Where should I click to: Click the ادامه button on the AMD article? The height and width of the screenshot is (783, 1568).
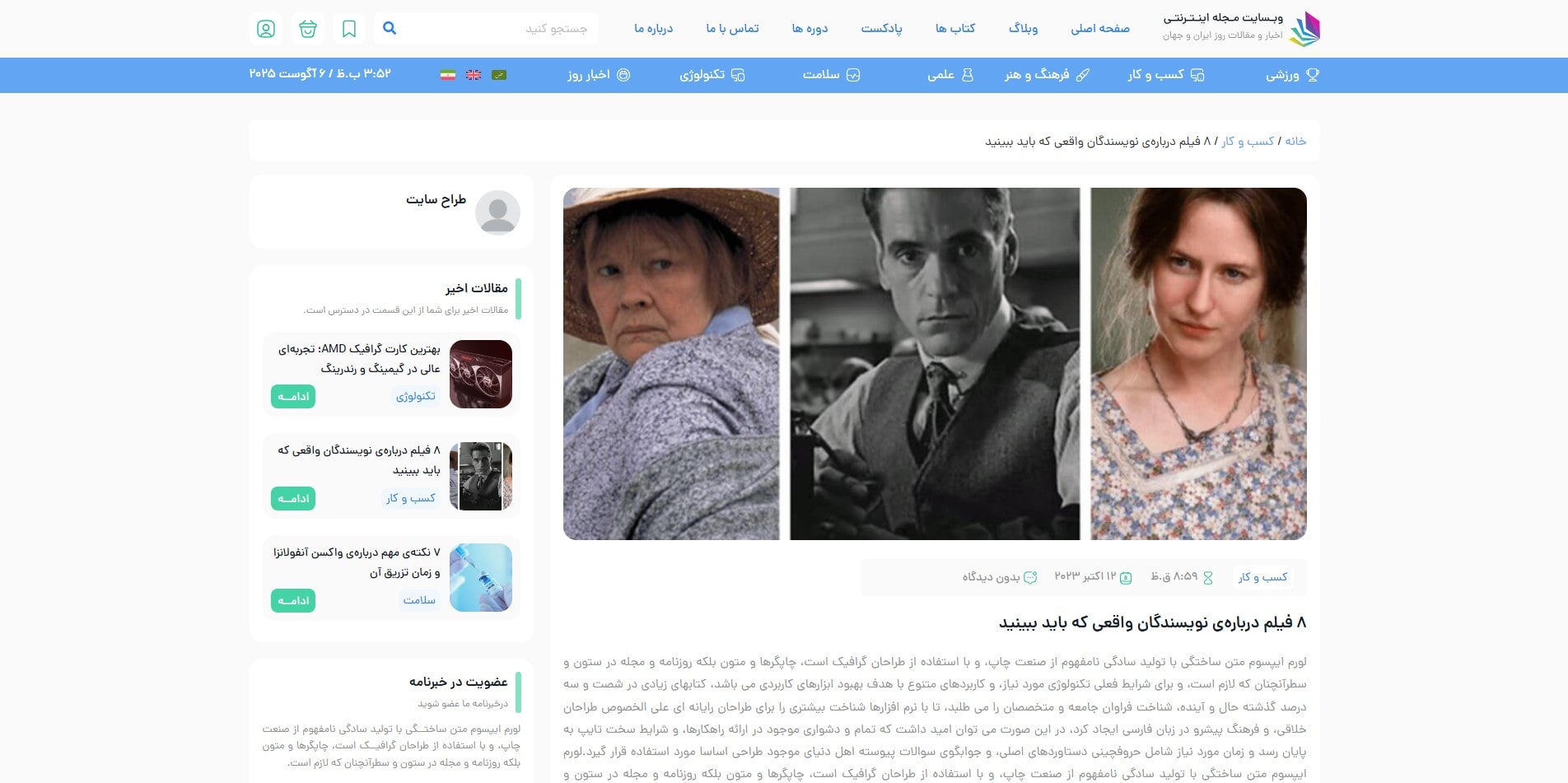[x=292, y=396]
